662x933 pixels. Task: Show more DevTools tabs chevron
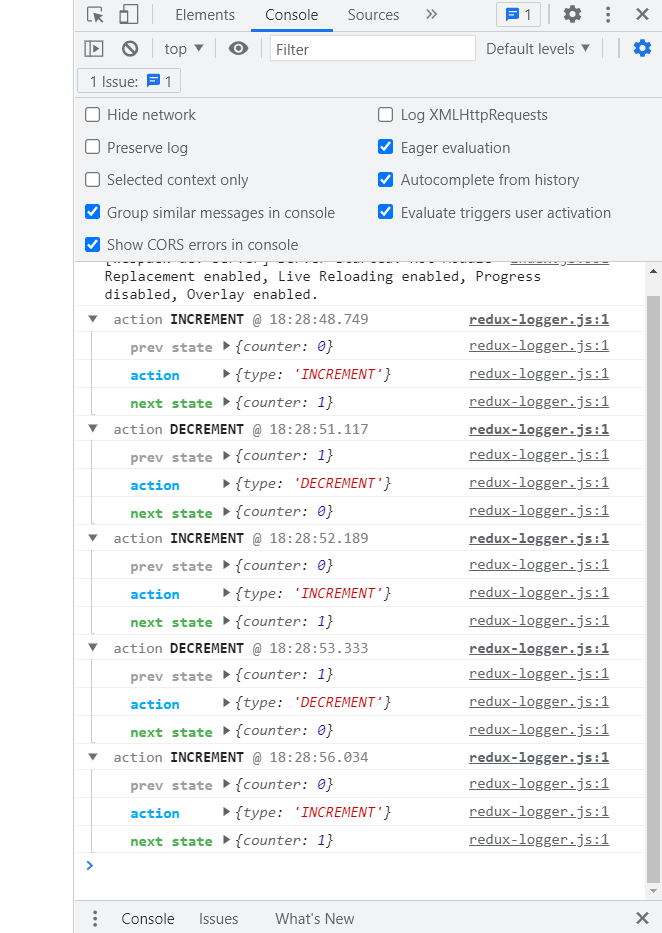point(432,14)
